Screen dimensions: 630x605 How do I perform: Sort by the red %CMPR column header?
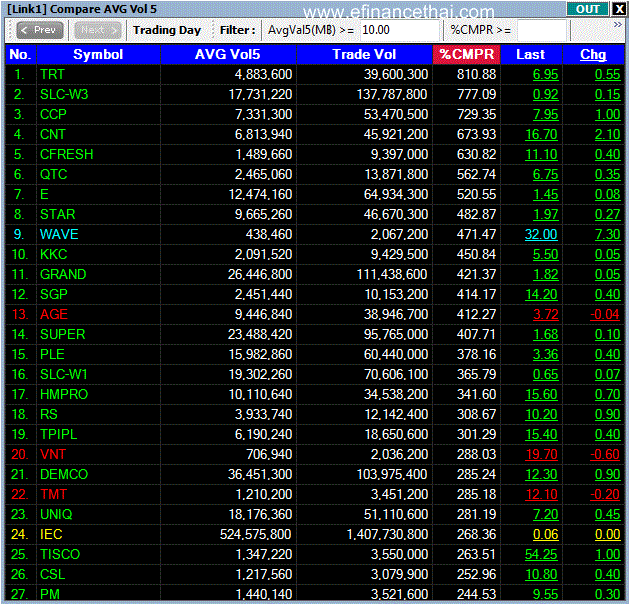466,55
